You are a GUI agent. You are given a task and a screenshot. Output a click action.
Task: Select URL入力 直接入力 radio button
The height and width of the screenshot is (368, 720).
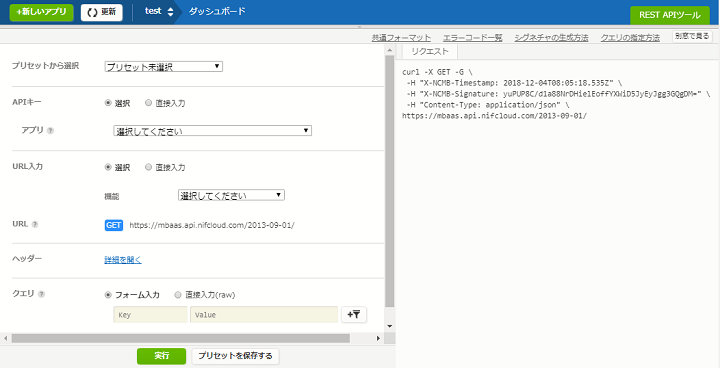(148, 167)
